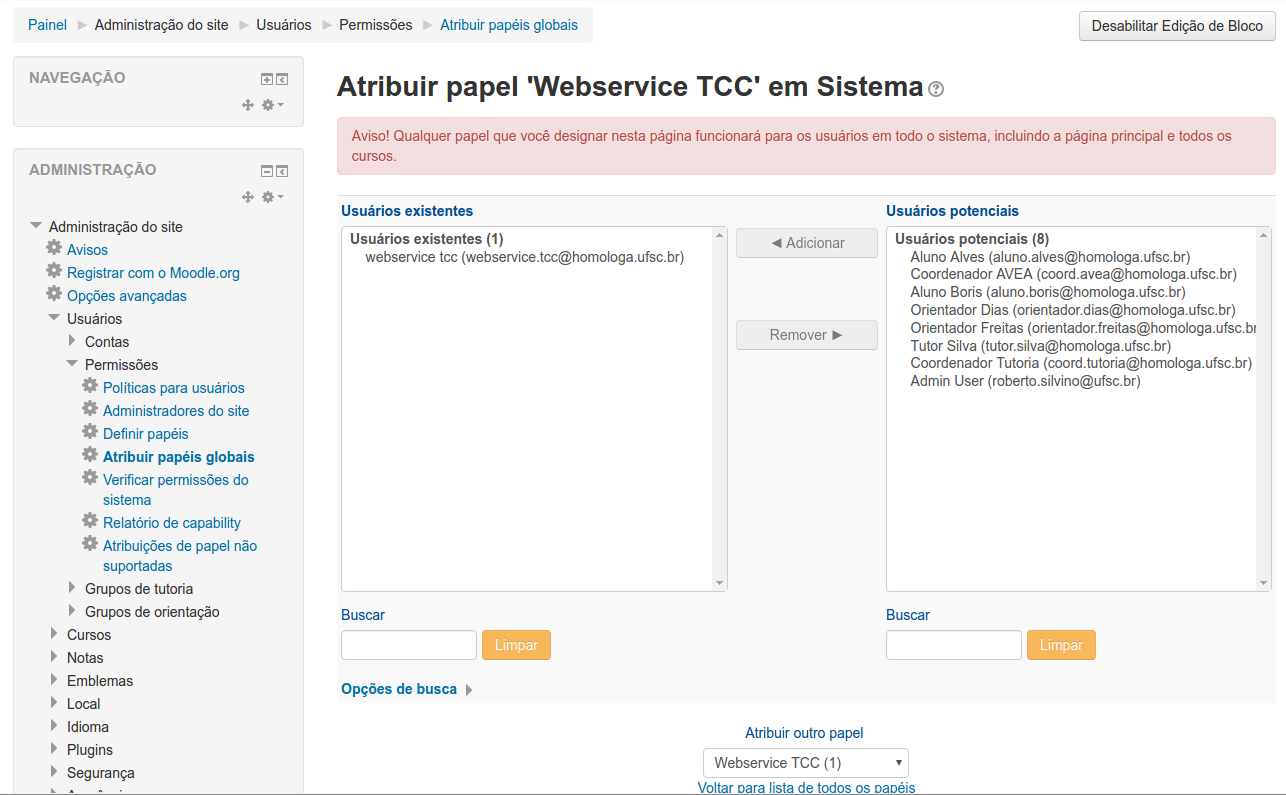
Task: Expand the Local tree node
Action: coord(54,703)
